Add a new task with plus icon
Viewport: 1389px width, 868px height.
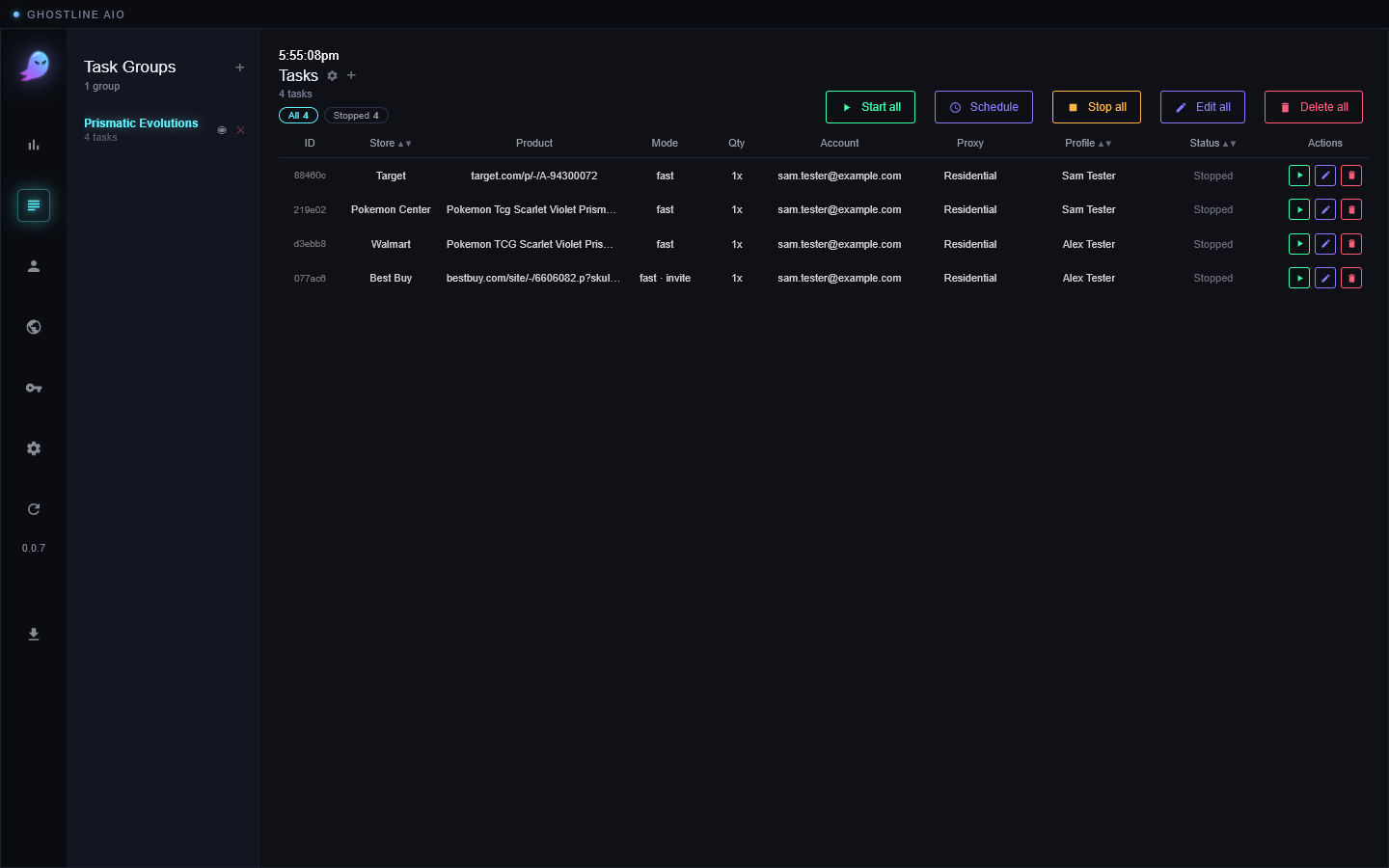[351, 75]
